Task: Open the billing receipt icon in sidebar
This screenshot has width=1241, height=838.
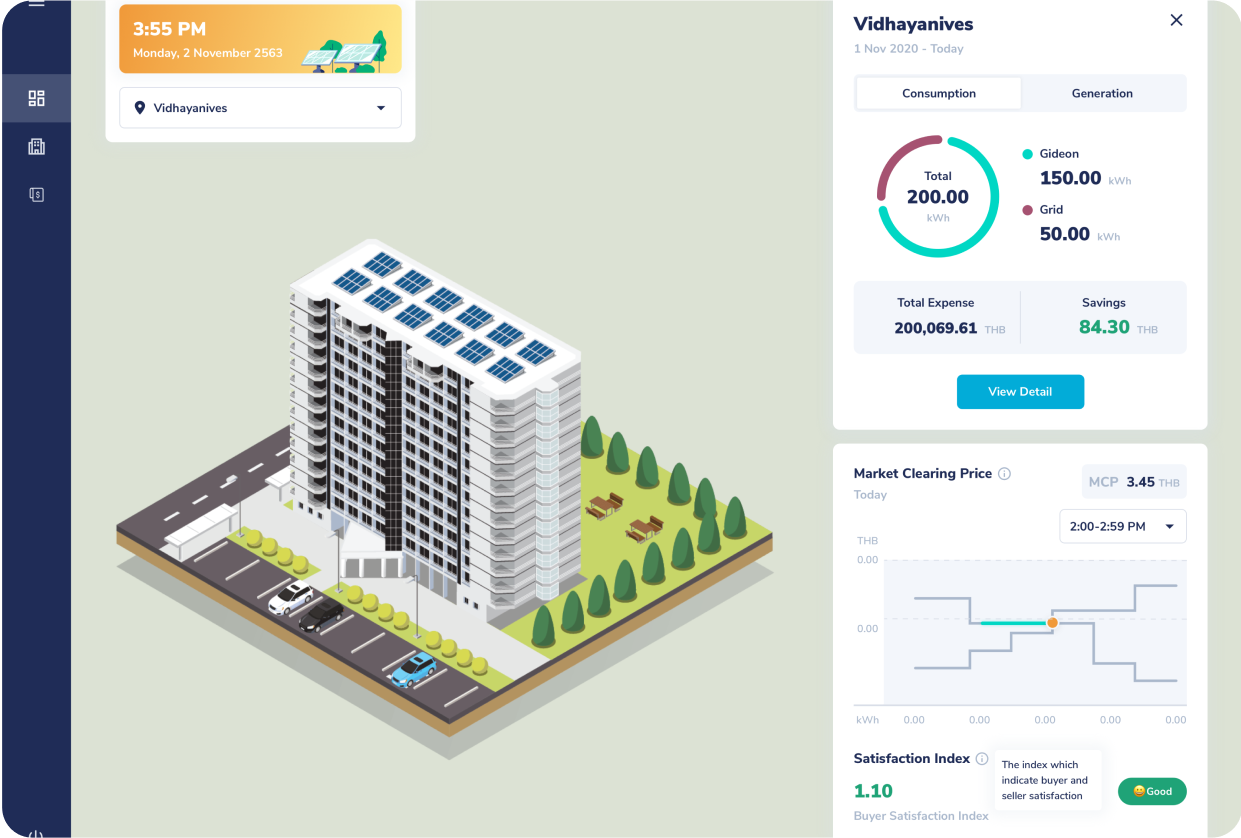Action: (37, 195)
